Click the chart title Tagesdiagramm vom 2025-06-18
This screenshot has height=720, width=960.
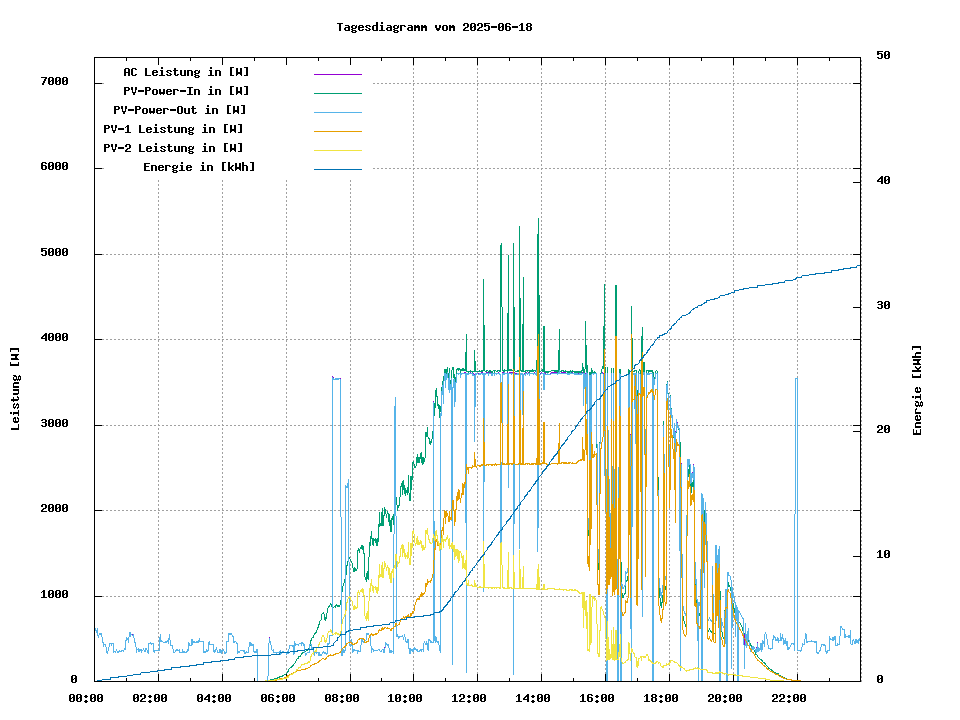coord(434,27)
